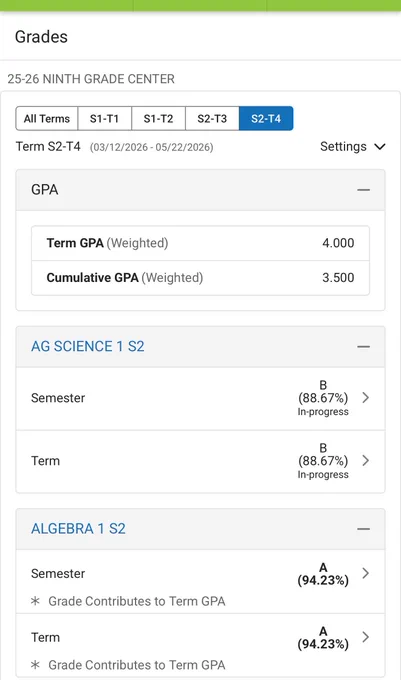
Task: Switch to the S1-T2 term tab
Action: coord(158,118)
